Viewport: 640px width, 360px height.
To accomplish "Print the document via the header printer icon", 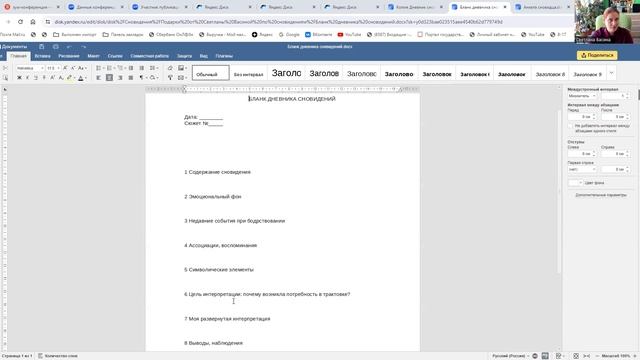I will (x=56, y=47).
